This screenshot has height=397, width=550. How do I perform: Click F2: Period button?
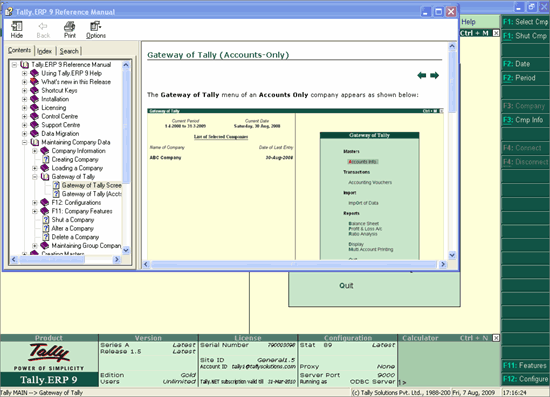525,78
